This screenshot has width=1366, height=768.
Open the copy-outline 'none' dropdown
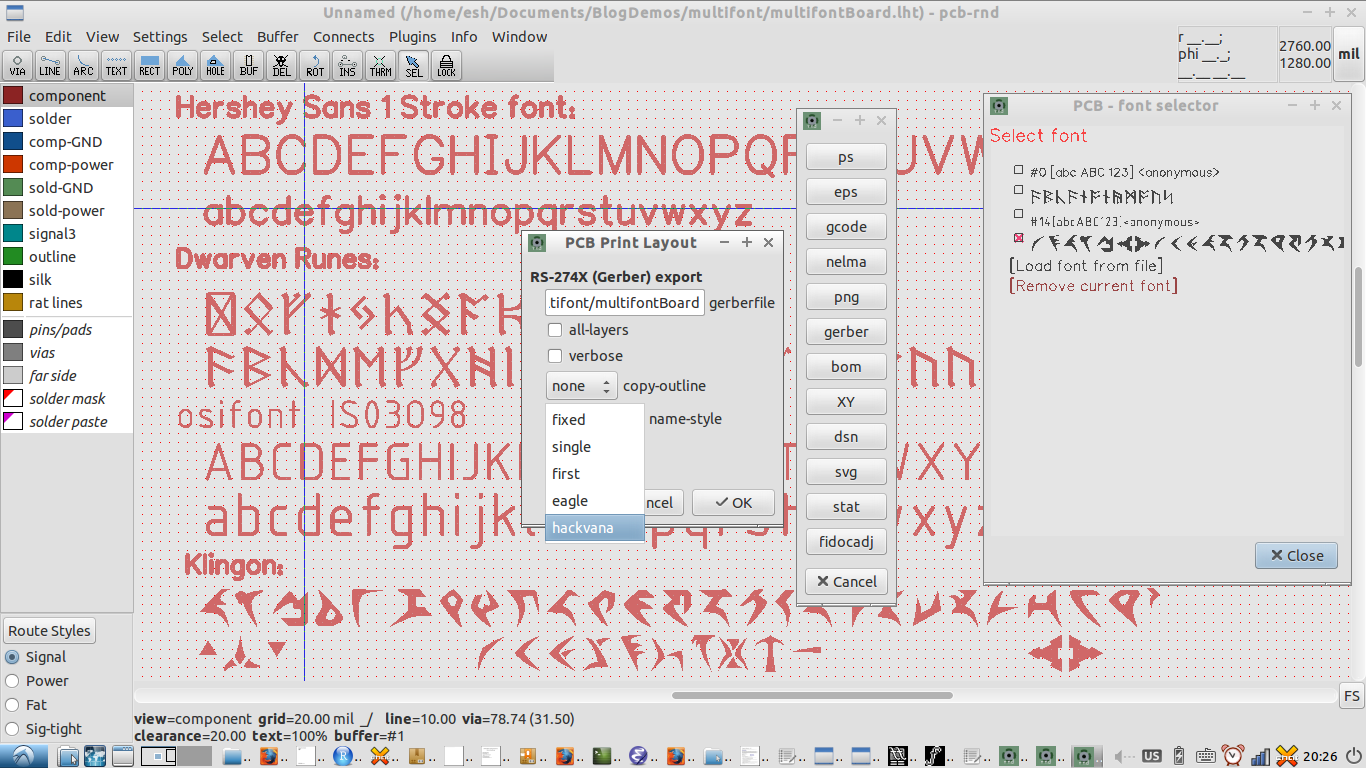tap(581, 386)
